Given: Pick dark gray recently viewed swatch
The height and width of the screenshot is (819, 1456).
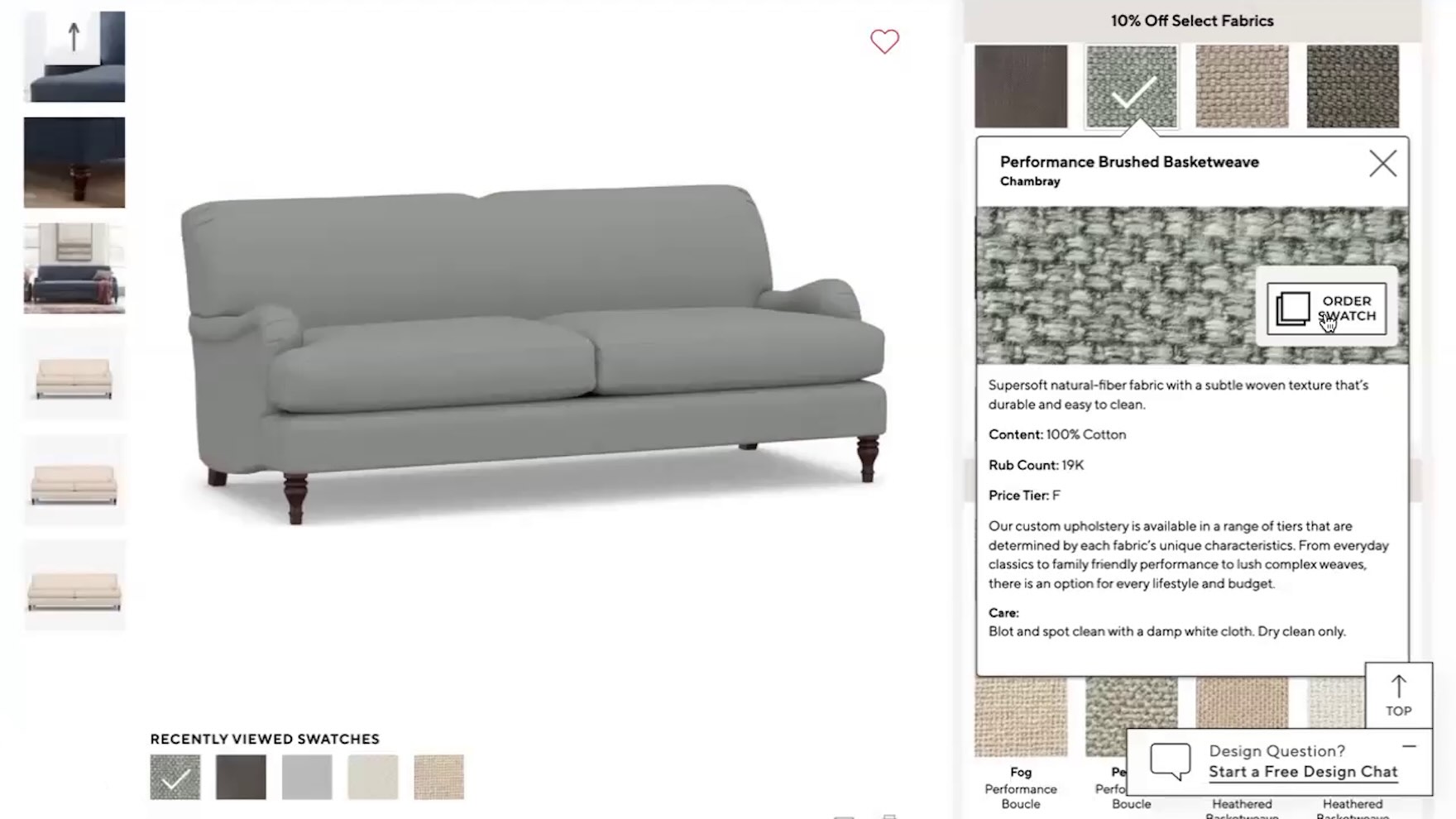Looking at the screenshot, I should pos(241,777).
